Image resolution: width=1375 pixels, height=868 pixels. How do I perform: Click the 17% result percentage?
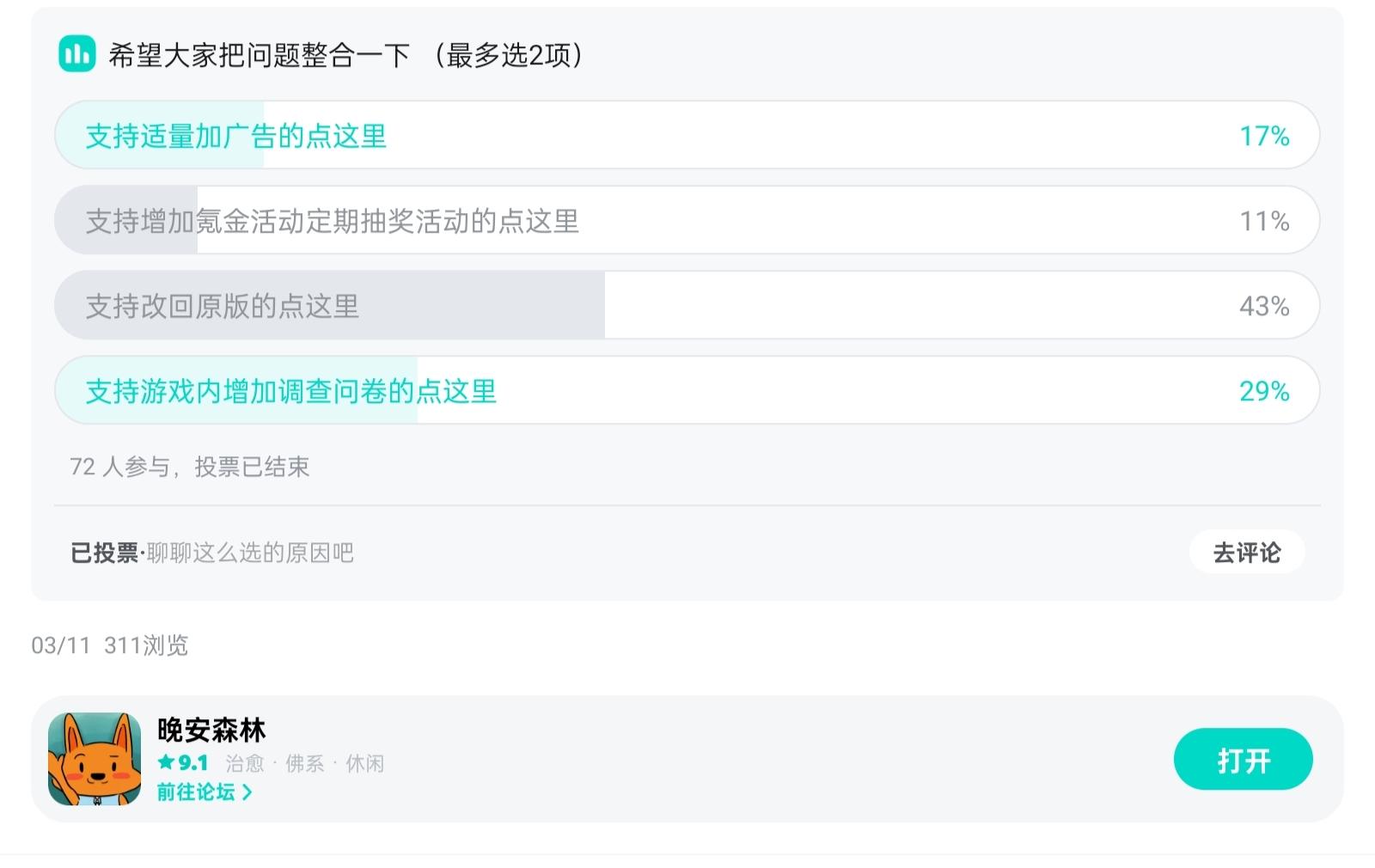click(1264, 136)
